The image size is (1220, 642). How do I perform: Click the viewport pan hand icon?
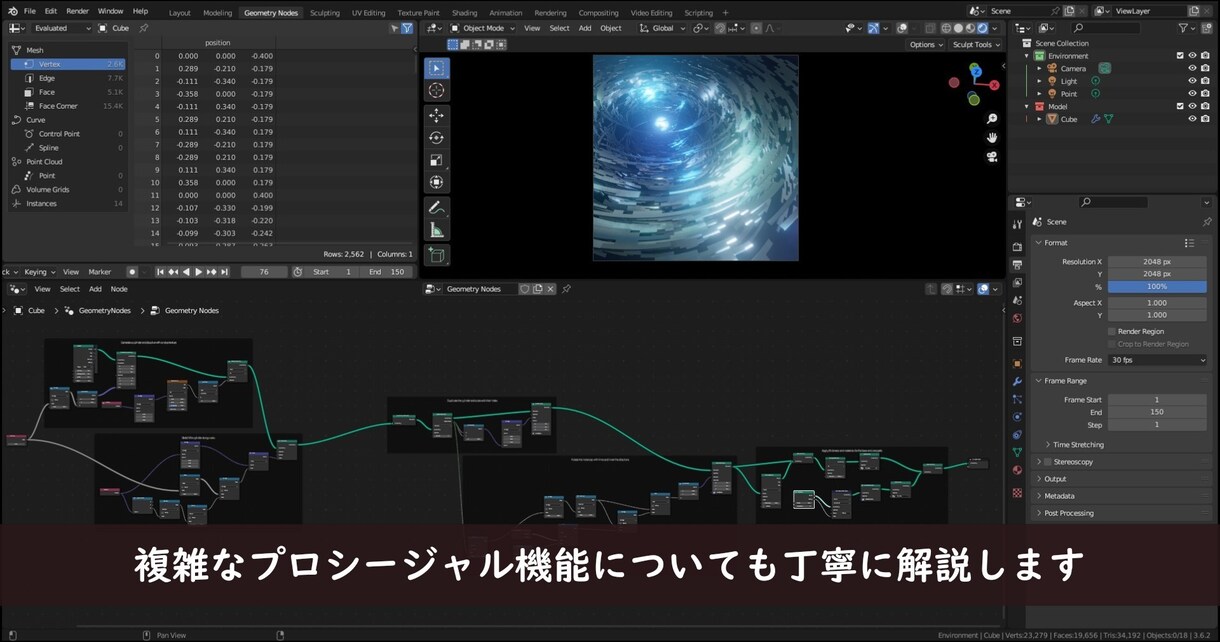(992, 137)
